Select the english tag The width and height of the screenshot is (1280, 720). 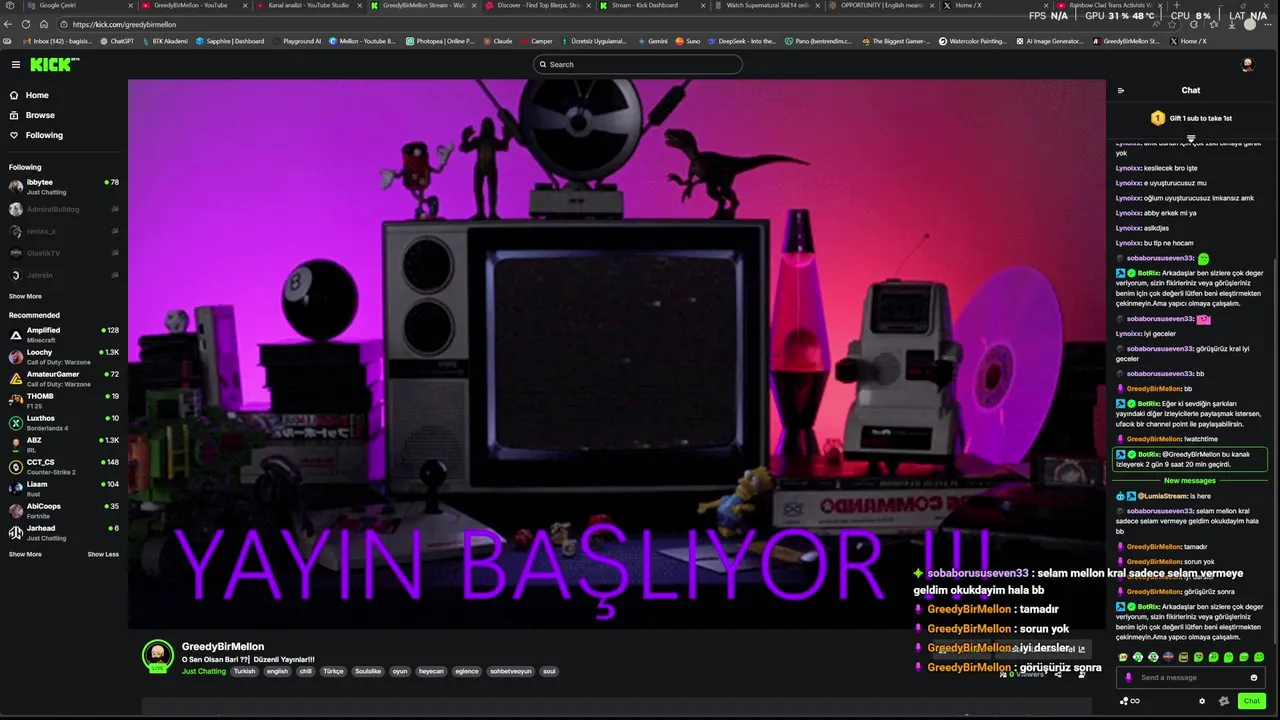(277, 671)
